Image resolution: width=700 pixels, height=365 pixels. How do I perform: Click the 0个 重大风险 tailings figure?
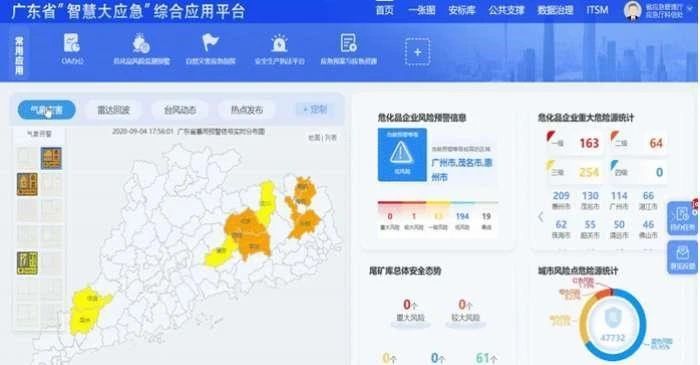coord(410,310)
